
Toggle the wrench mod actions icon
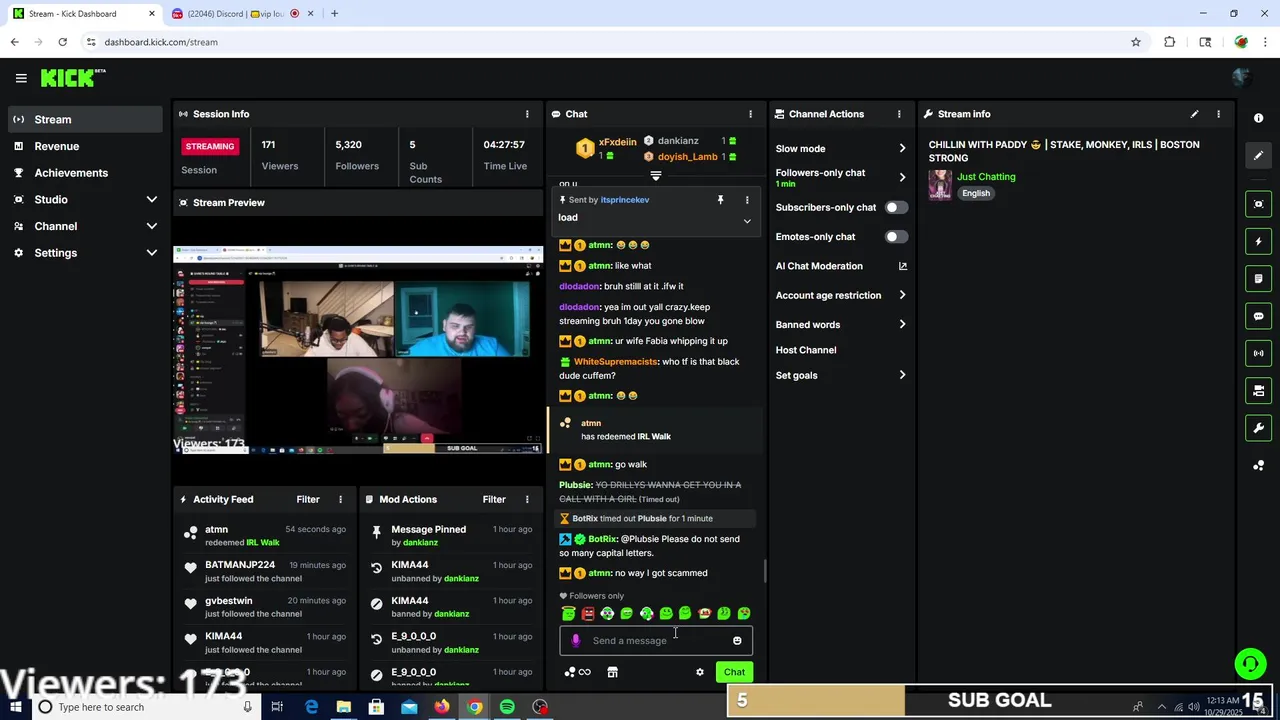1258,428
